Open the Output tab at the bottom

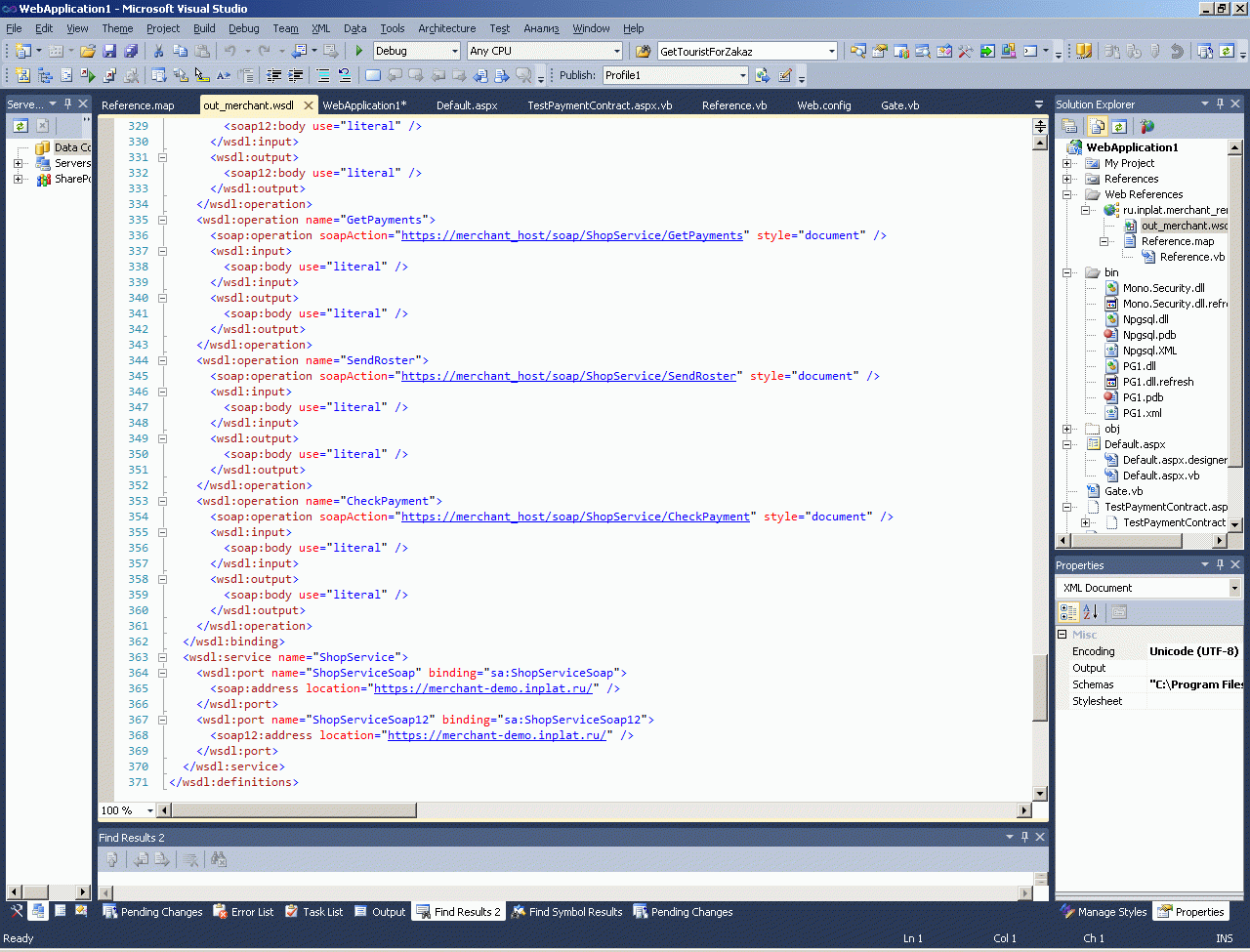click(x=380, y=912)
